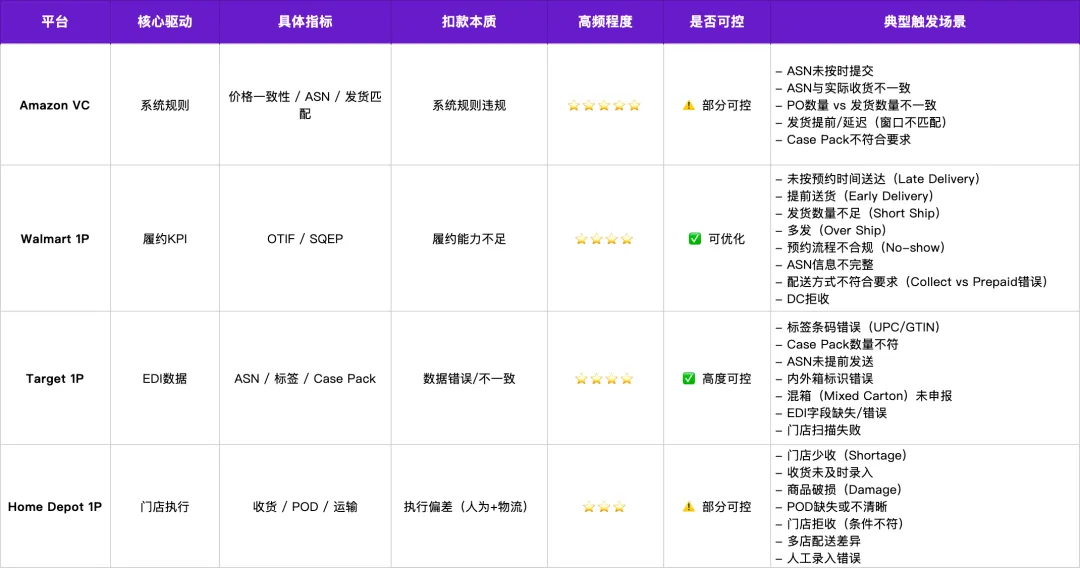Click the 执行偏差（人为+物流）cell

(469, 507)
